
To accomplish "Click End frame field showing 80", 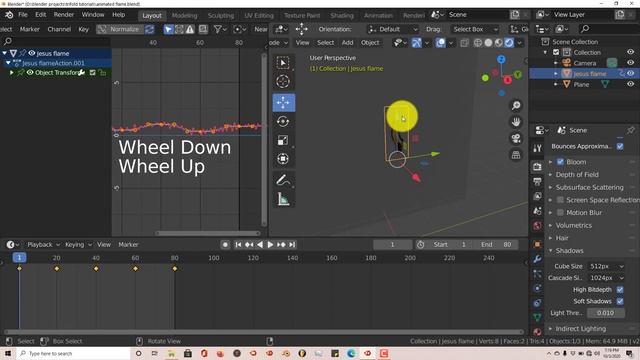I will click(497, 244).
